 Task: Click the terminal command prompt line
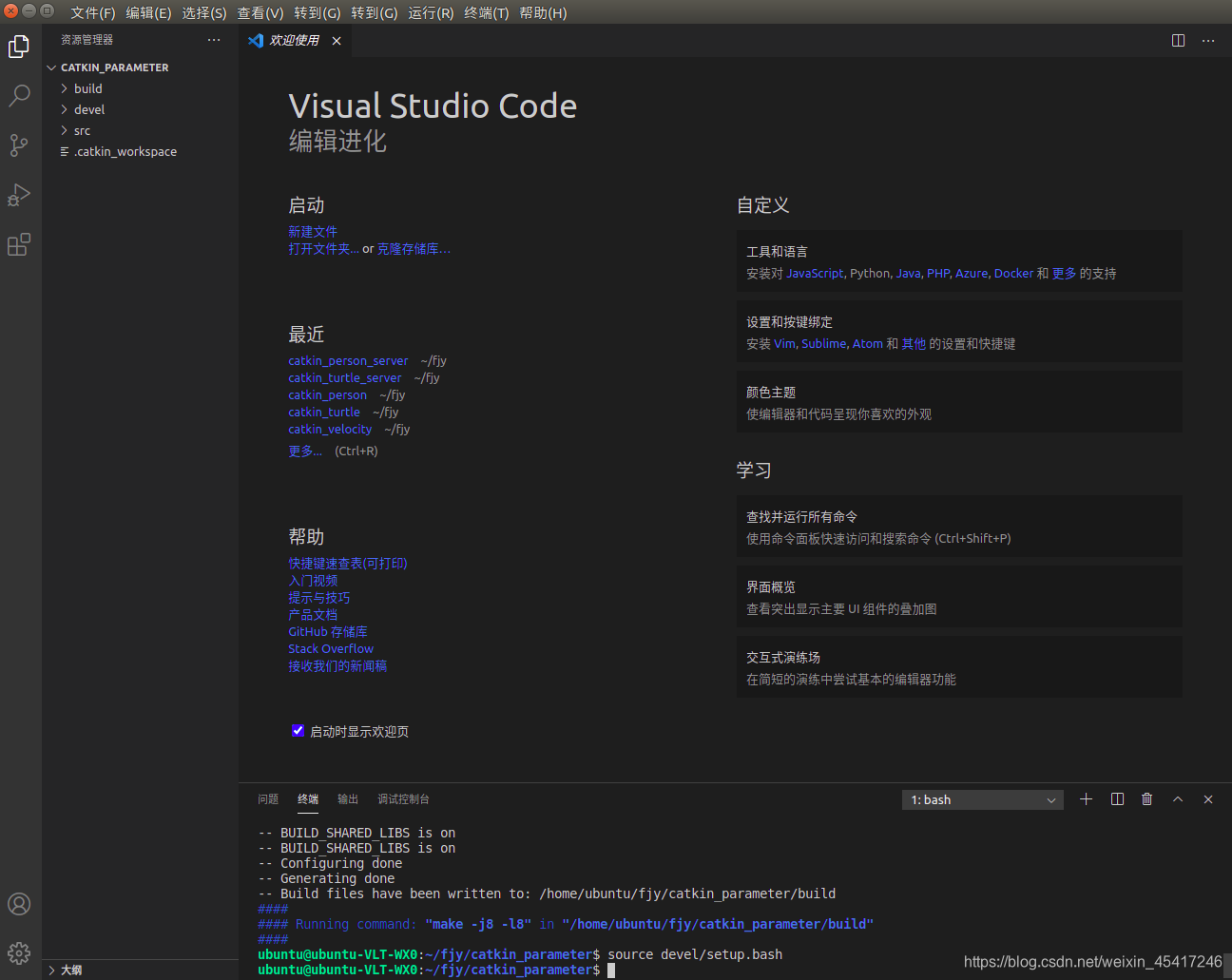coord(436,970)
